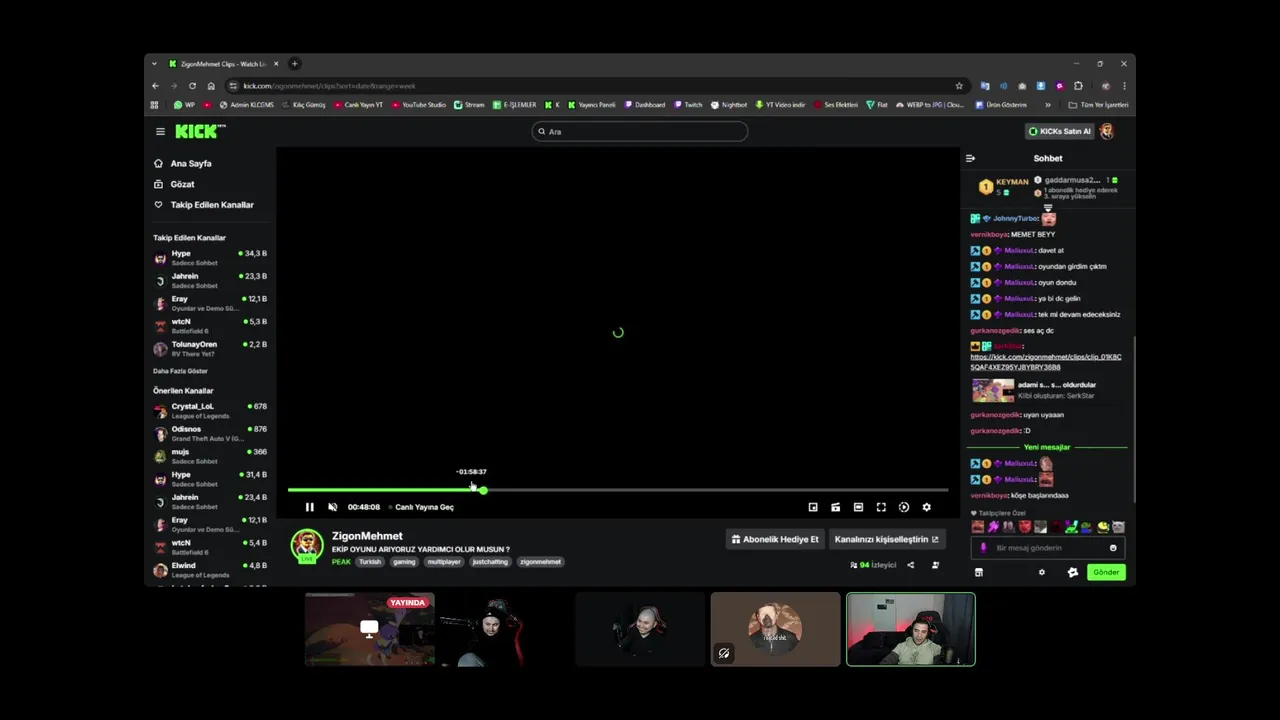Viewport: 1280px width, 720px height.
Task: Open player settings gear
Action: [927, 507]
